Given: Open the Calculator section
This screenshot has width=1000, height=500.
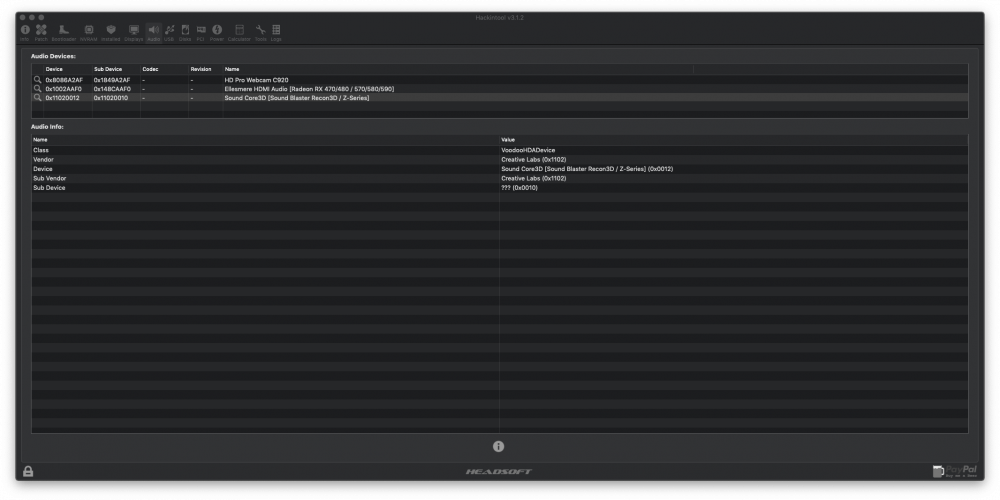Looking at the screenshot, I should pyautogui.click(x=239, y=33).
